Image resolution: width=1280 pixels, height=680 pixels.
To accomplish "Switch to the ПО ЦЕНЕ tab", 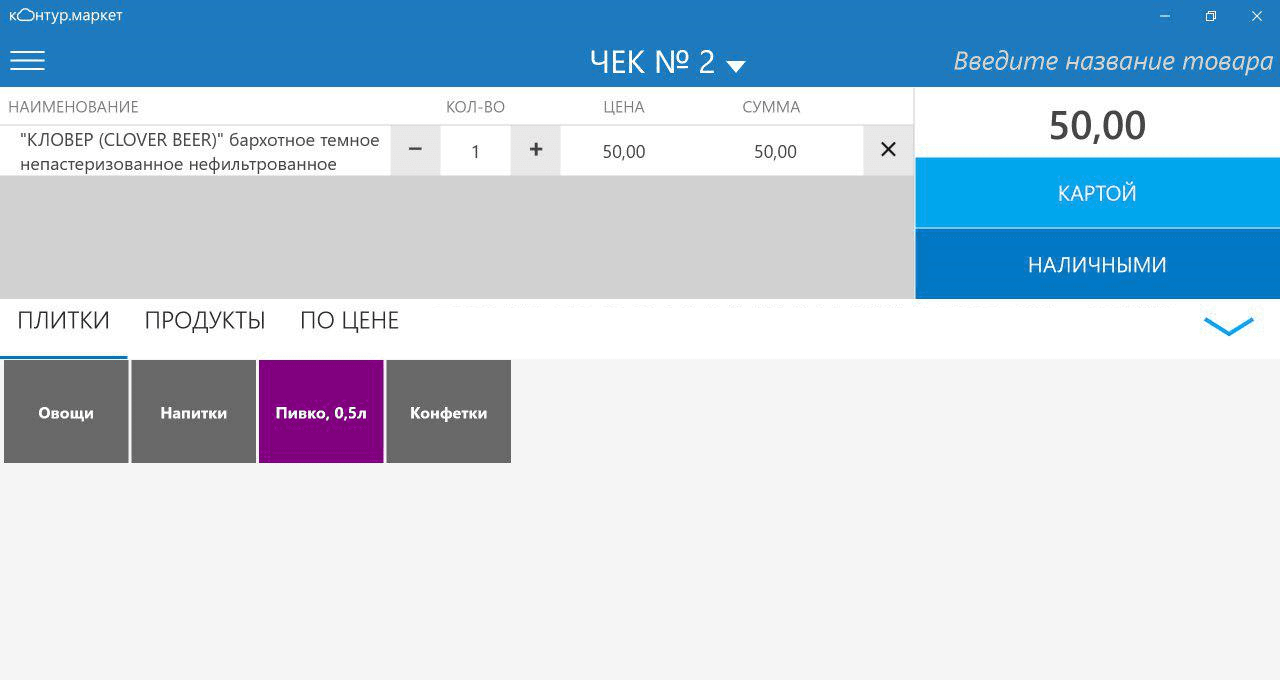I will point(349,321).
